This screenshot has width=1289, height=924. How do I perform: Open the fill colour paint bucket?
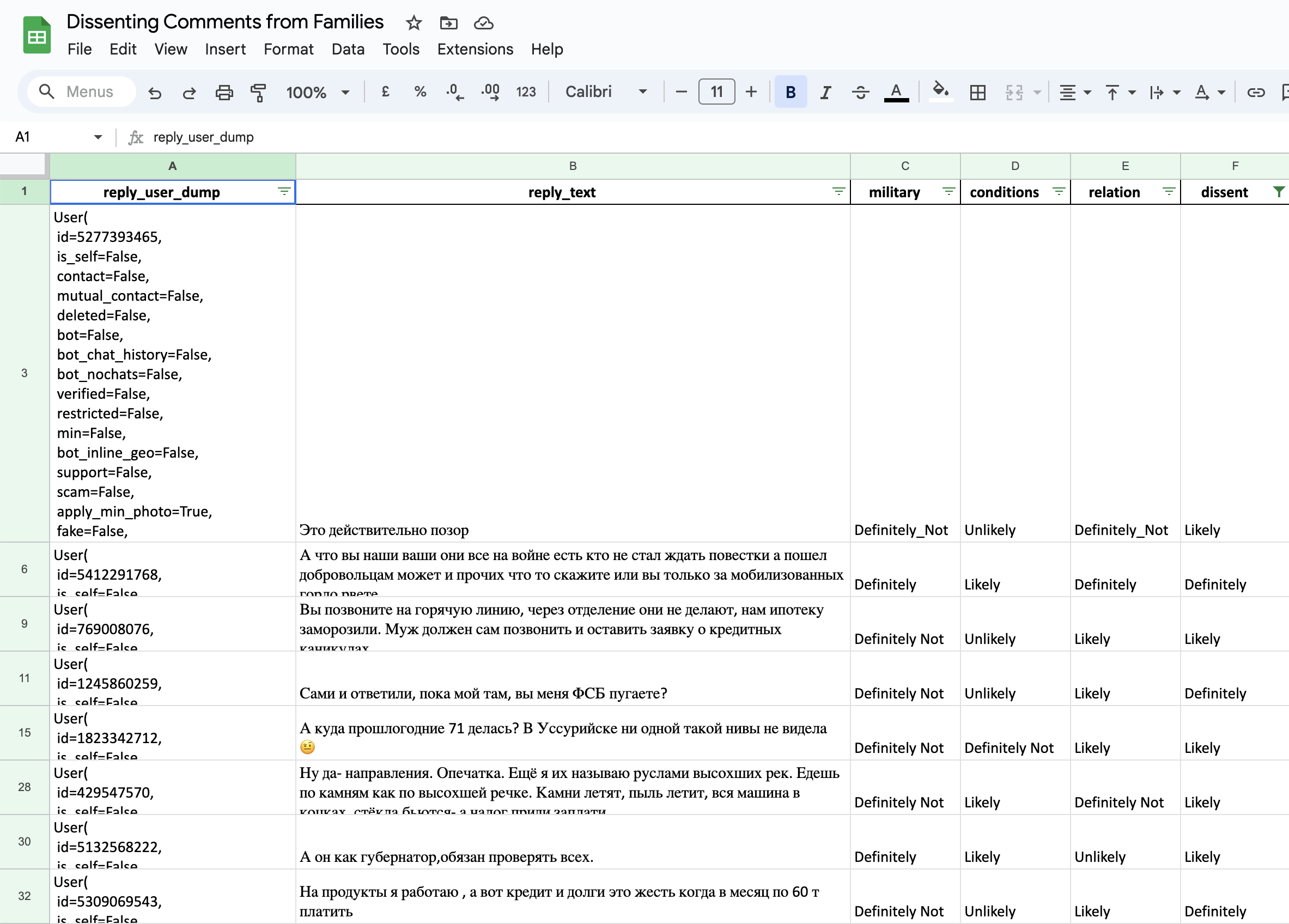[940, 91]
